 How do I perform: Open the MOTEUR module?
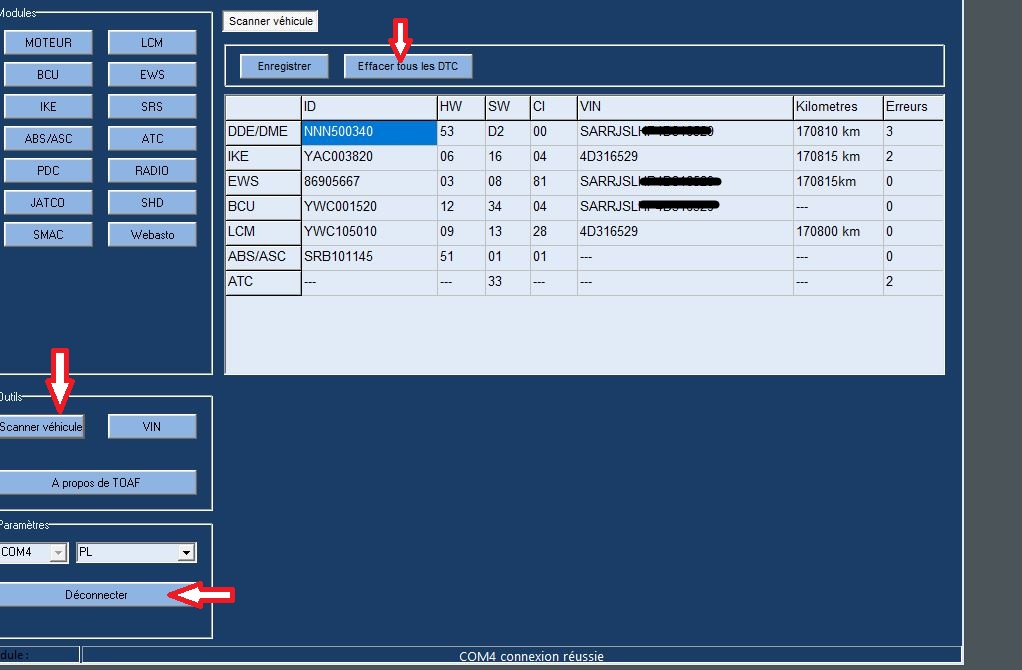click(48, 43)
